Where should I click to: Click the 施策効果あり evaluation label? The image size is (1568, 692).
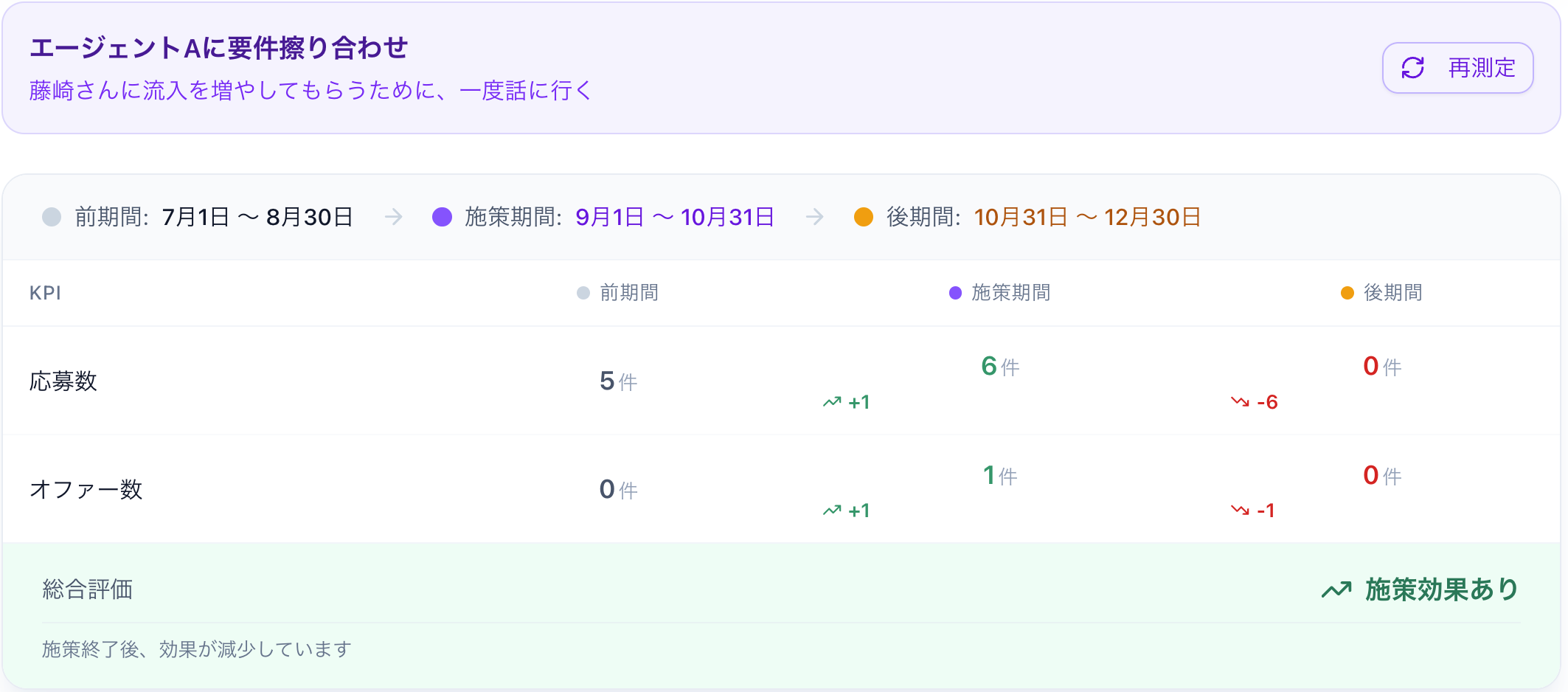[1441, 589]
